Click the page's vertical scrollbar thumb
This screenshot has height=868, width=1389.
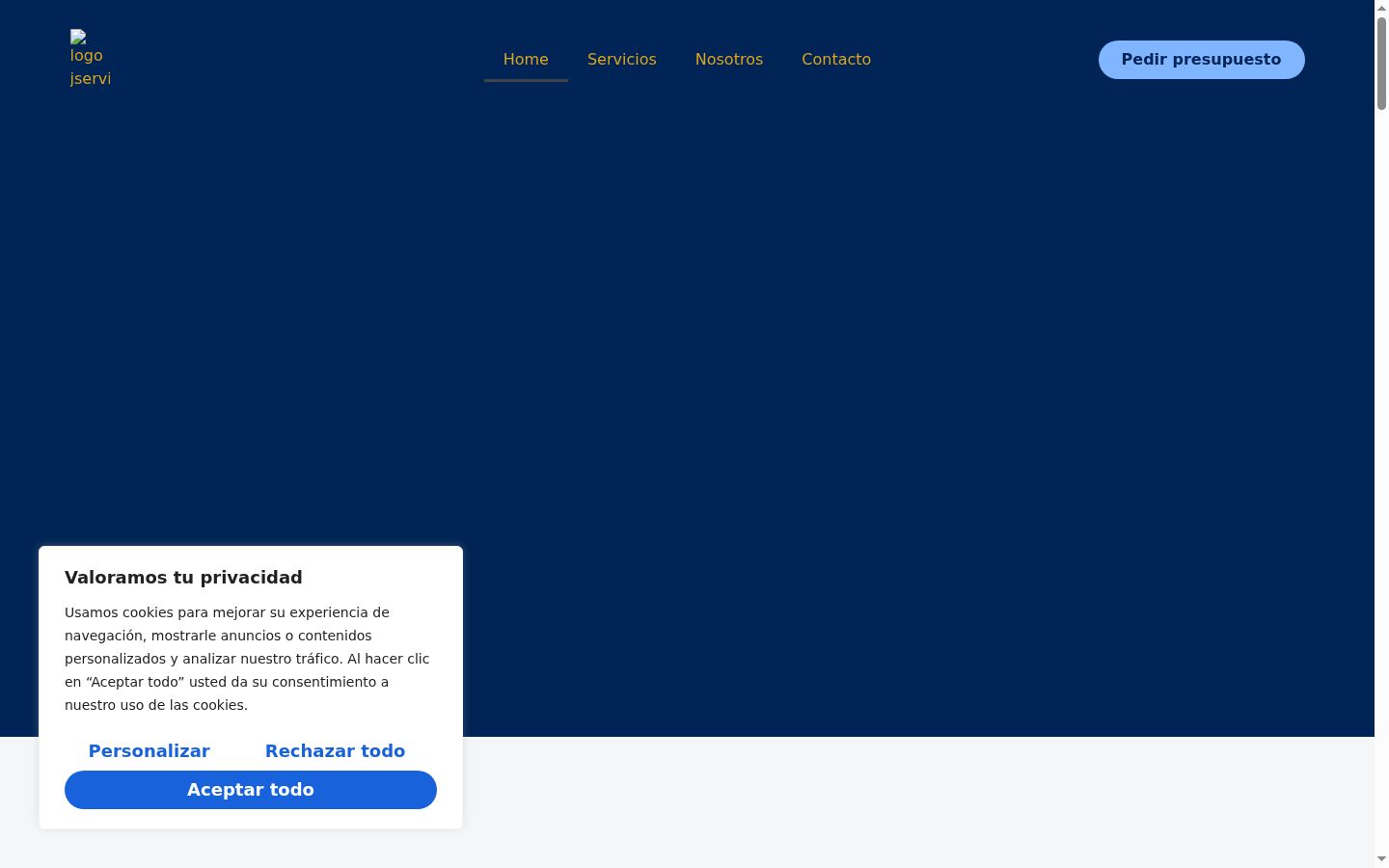[x=1381, y=64]
